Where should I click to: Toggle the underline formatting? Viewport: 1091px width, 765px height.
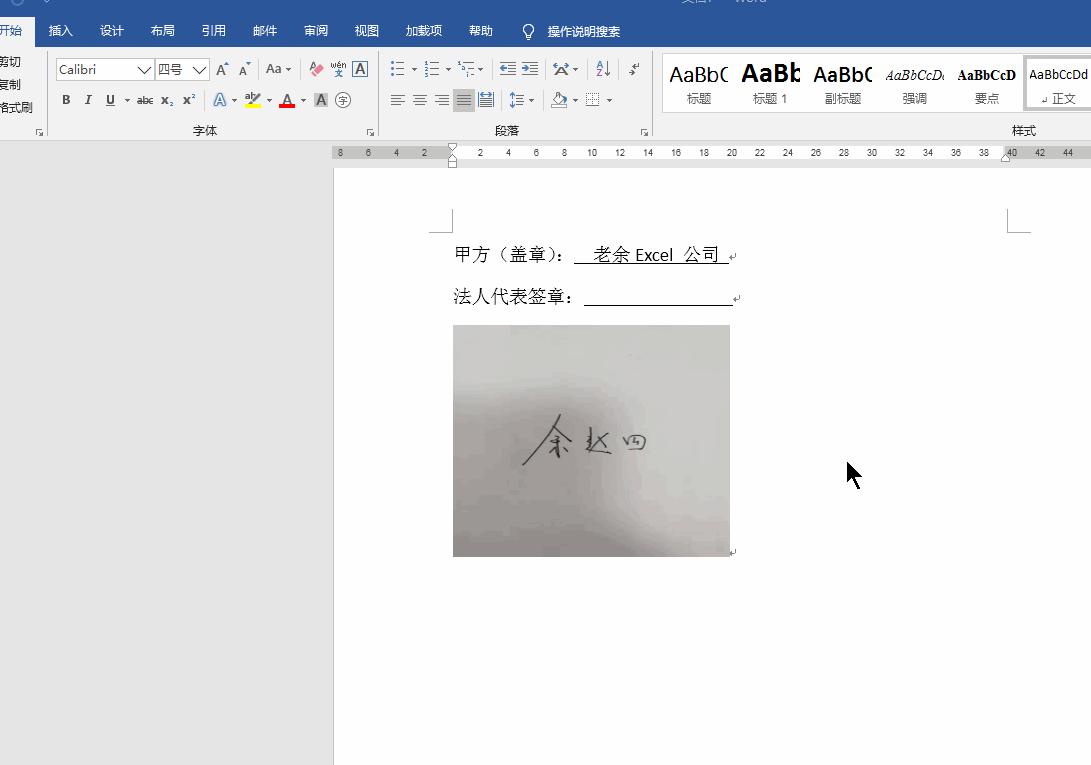pos(109,100)
